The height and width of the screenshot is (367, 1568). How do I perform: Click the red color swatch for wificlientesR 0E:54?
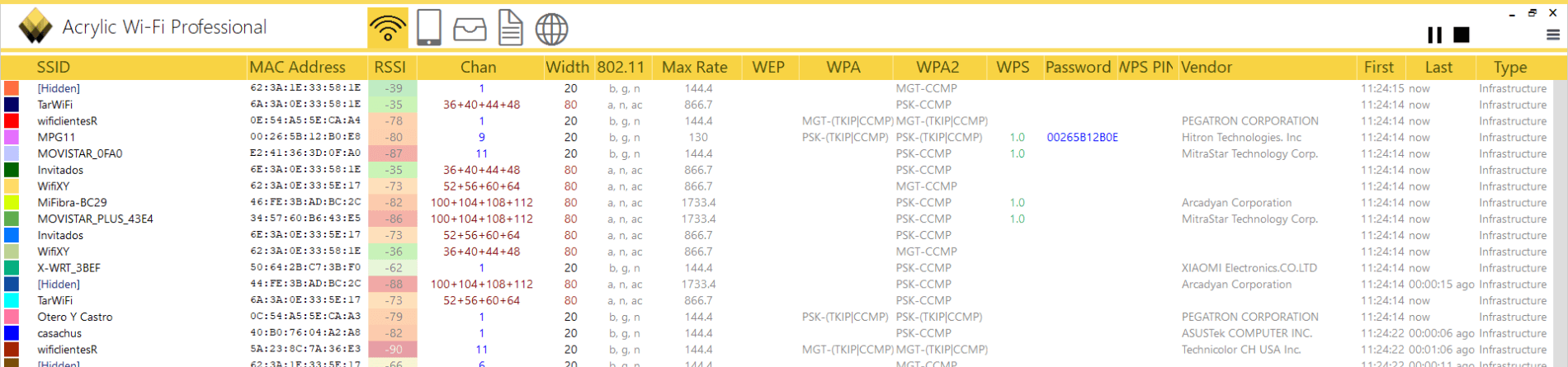pyautogui.click(x=12, y=121)
